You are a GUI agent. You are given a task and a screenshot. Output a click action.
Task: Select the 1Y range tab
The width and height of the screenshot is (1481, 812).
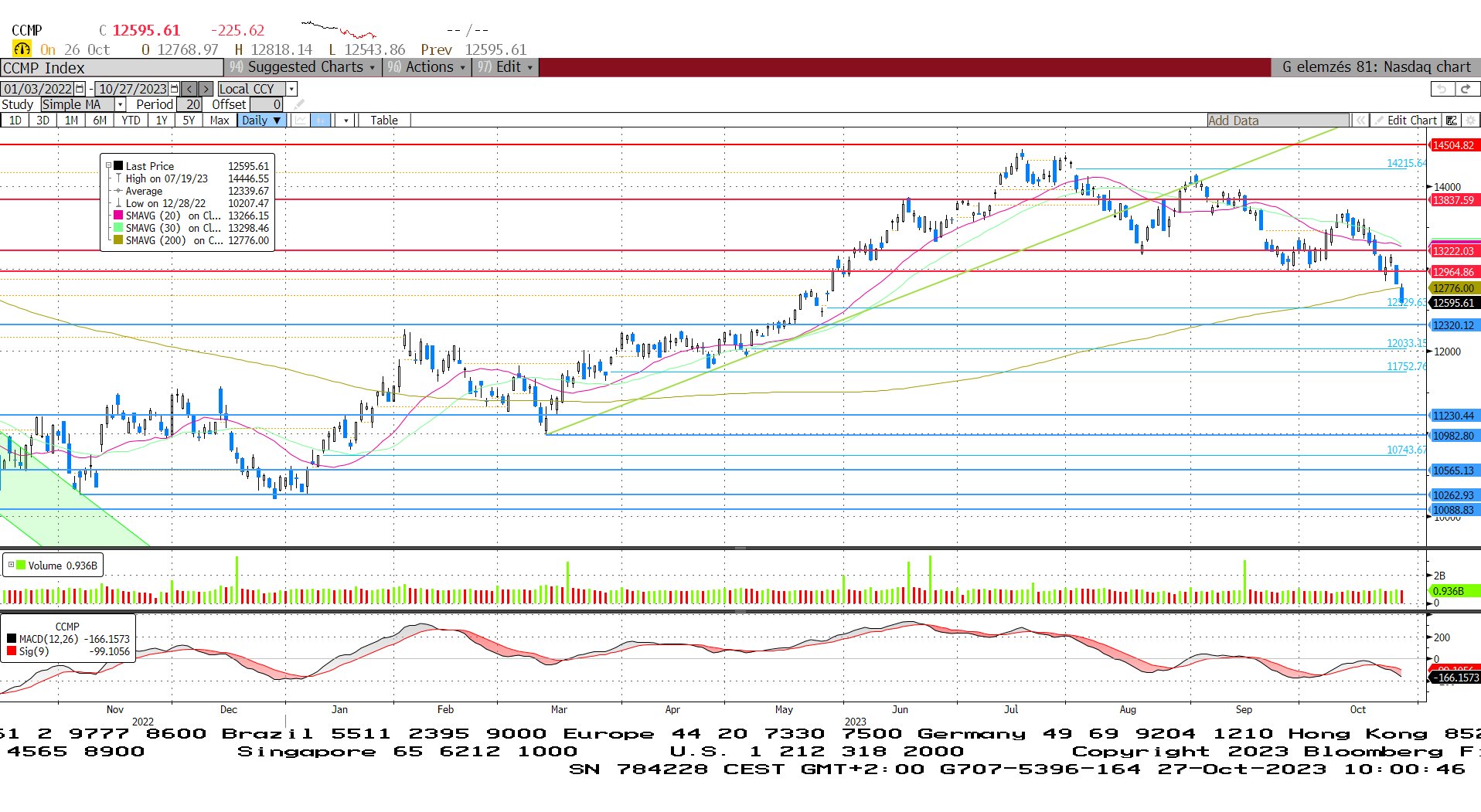click(x=161, y=121)
